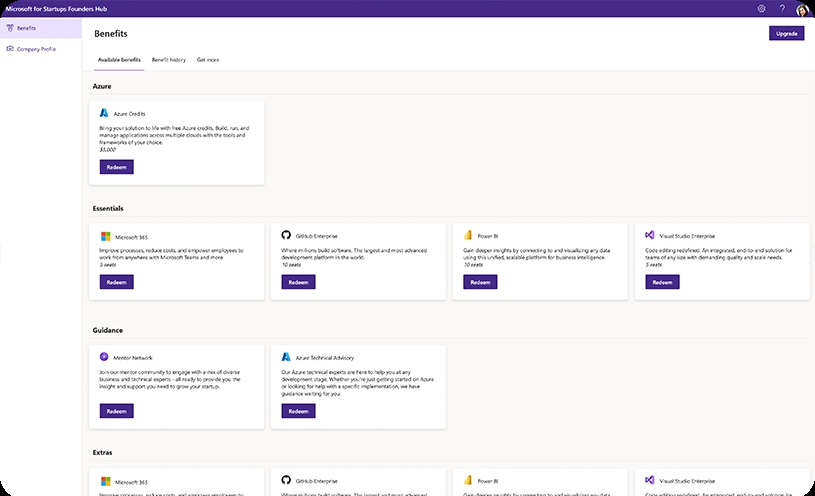Click the Azure Credits description text
This screenshot has height=496, width=815.
[x=175, y=135]
